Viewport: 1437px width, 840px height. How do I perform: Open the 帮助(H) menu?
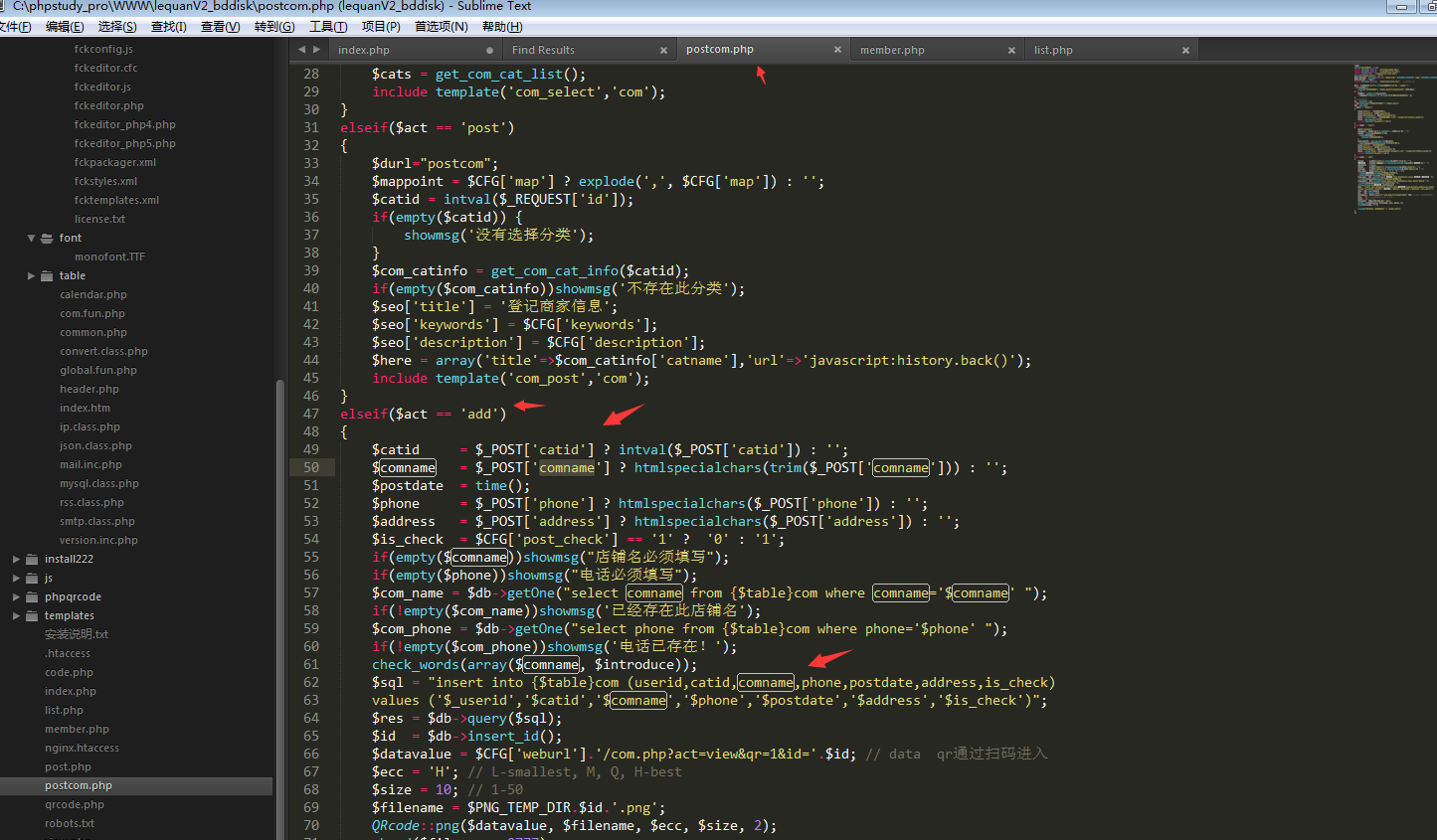pos(502,27)
